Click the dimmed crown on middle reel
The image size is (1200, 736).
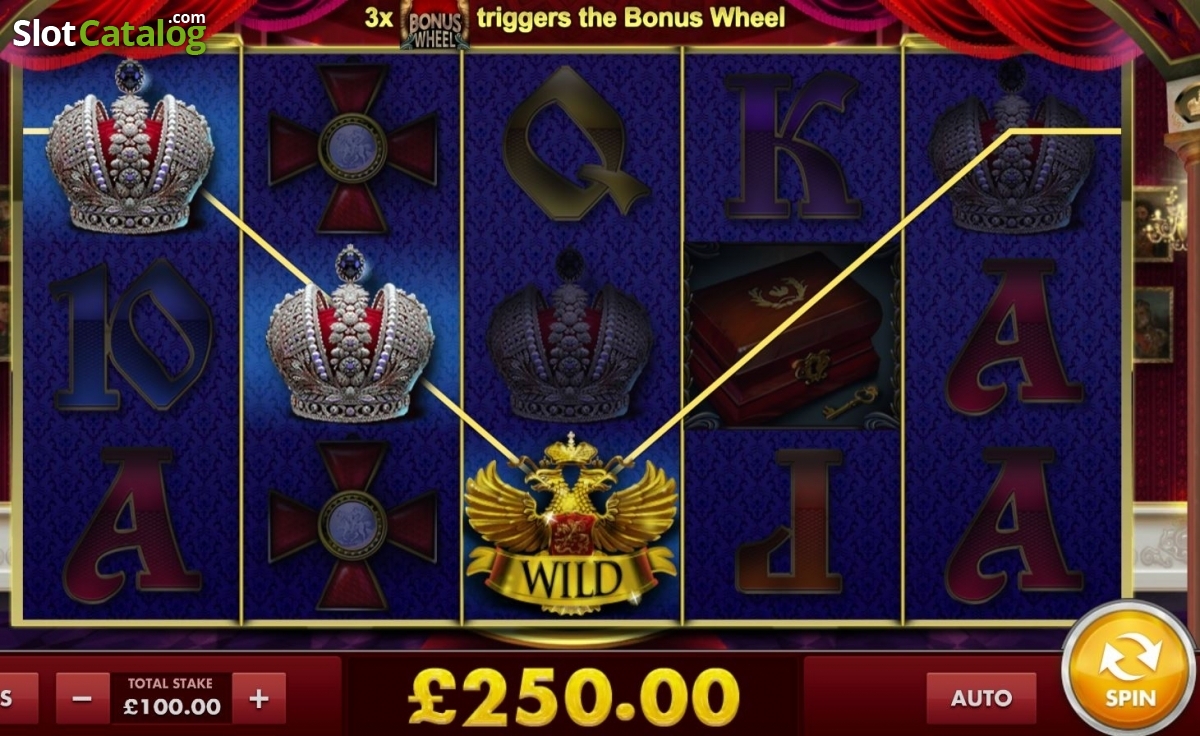click(570, 336)
